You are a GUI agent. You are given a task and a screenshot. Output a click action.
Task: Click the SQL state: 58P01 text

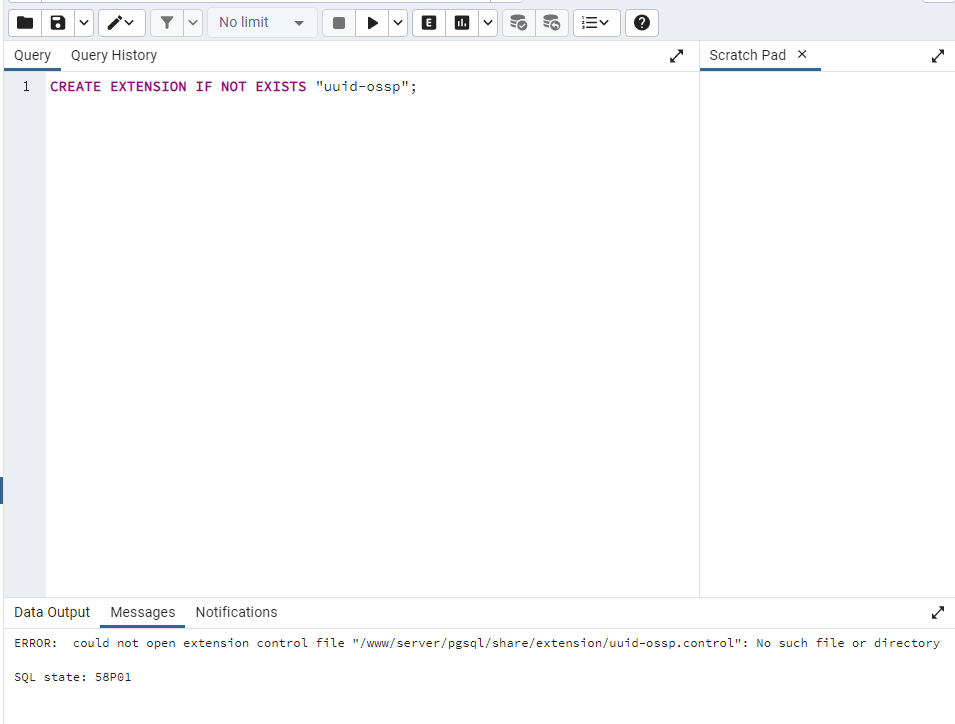coord(72,677)
